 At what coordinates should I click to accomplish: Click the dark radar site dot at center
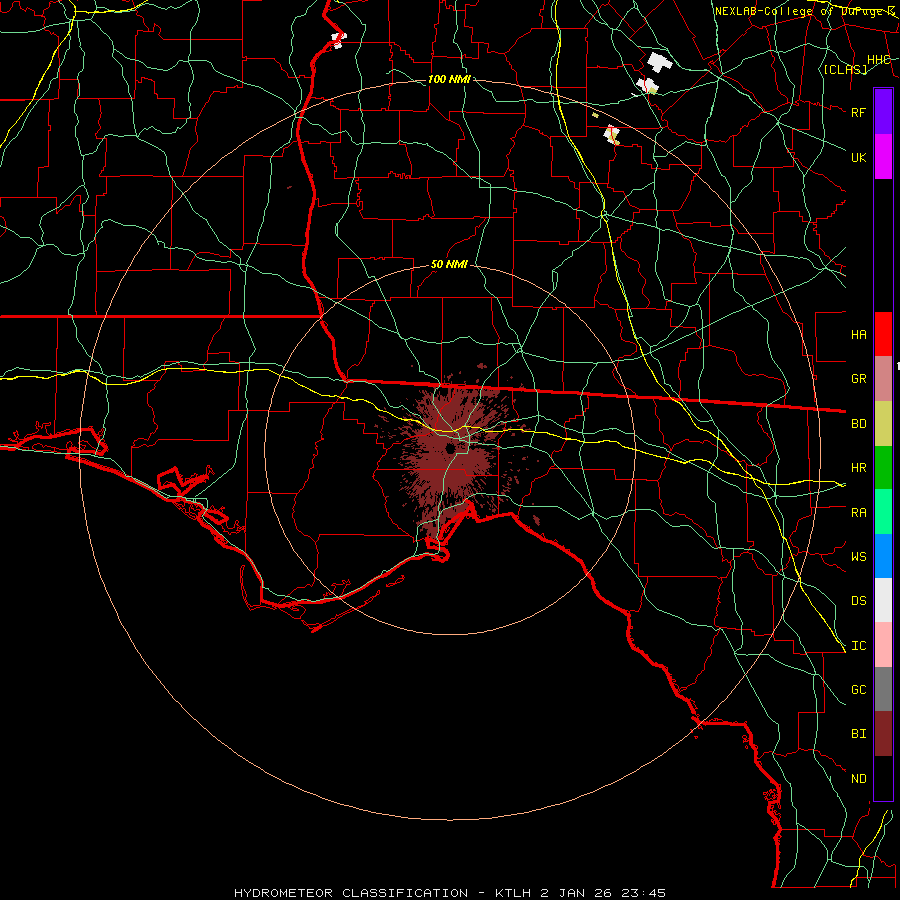pos(450,448)
